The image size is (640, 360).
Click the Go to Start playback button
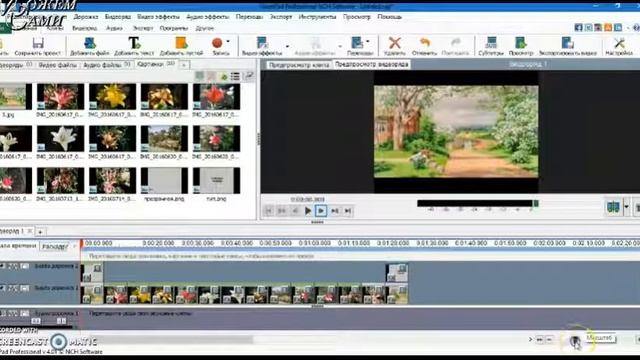click(x=269, y=211)
